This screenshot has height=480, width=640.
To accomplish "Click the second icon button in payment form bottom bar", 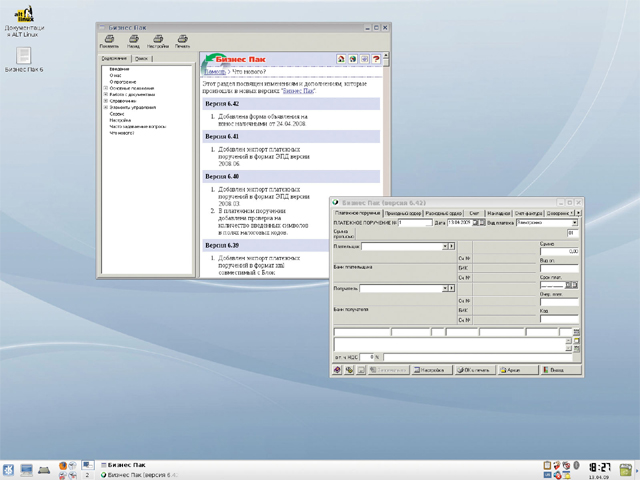I will coord(349,370).
